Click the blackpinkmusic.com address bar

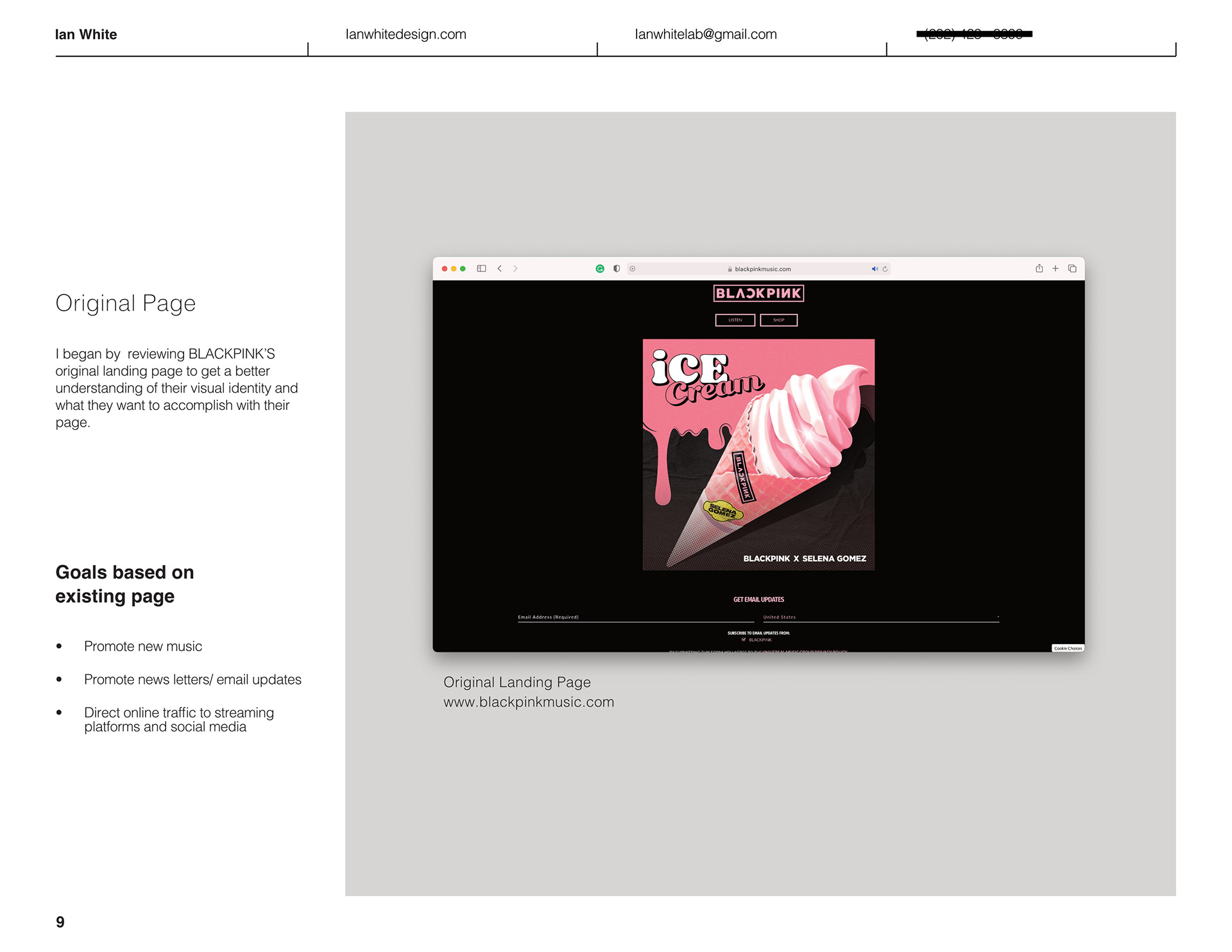(x=762, y=269)
